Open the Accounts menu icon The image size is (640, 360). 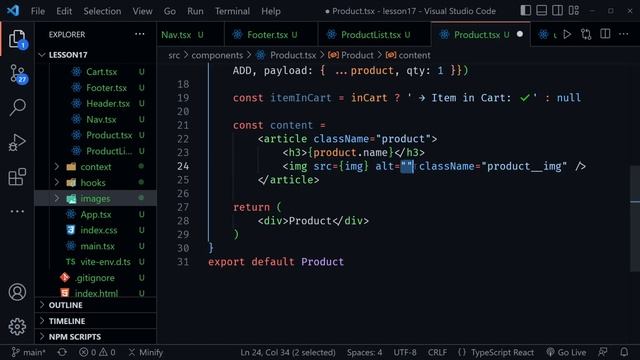tap(17, 292)
